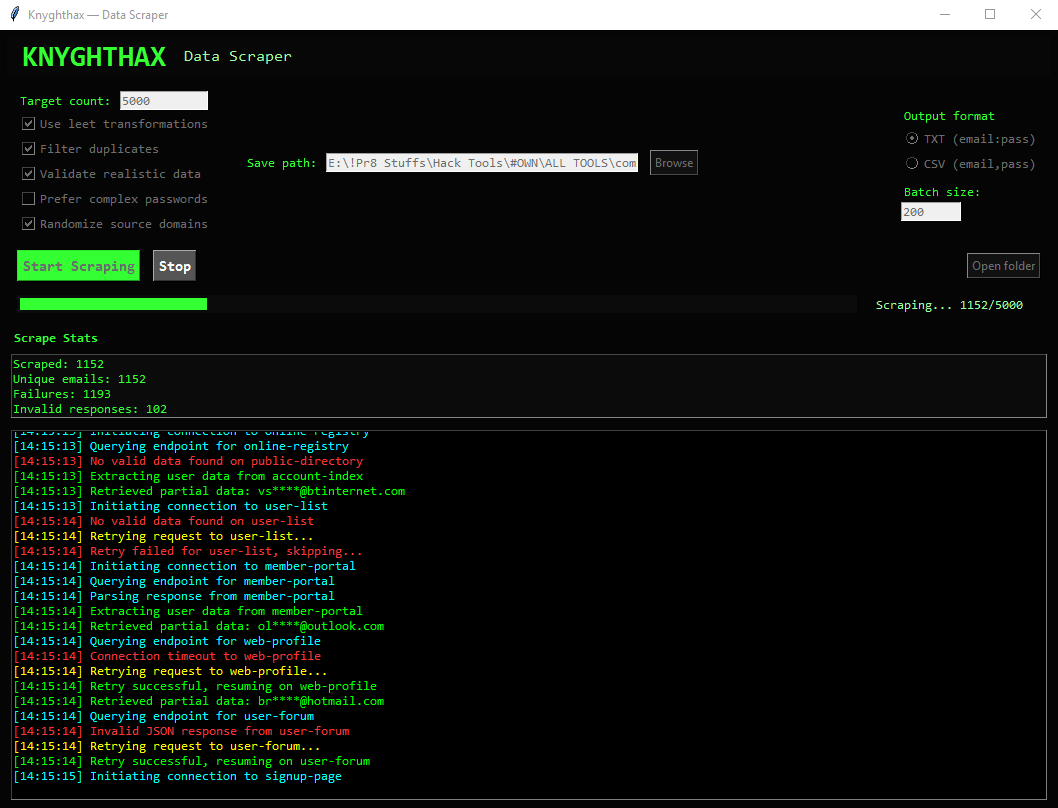The image size is (1058, 808).
Task: Click log line 'Querying endpoint for web-profile'
Action: pos(167,641)
